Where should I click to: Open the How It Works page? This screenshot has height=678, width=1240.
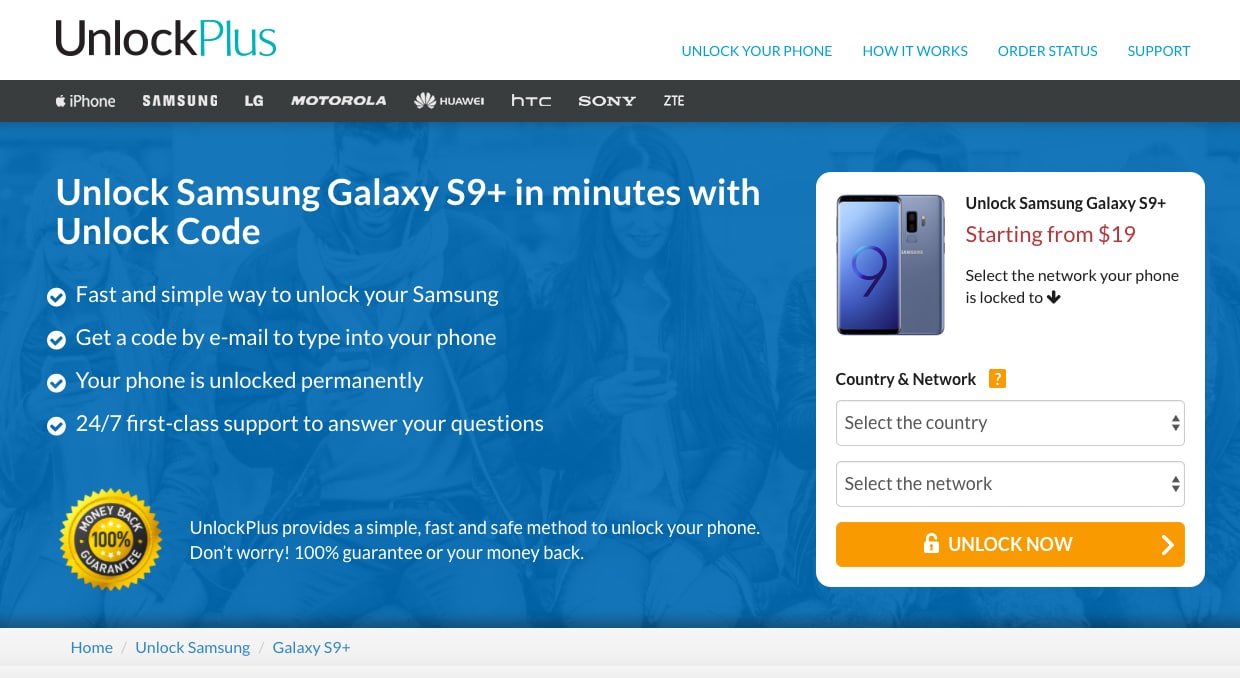915,51
